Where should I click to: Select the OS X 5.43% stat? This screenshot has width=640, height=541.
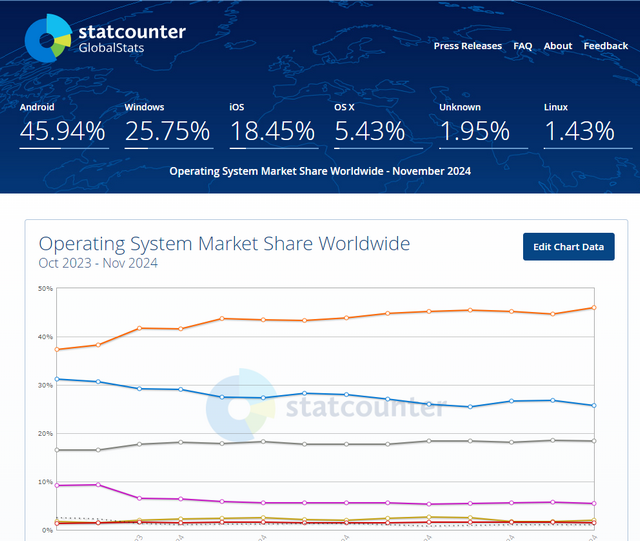coord(378,125)
